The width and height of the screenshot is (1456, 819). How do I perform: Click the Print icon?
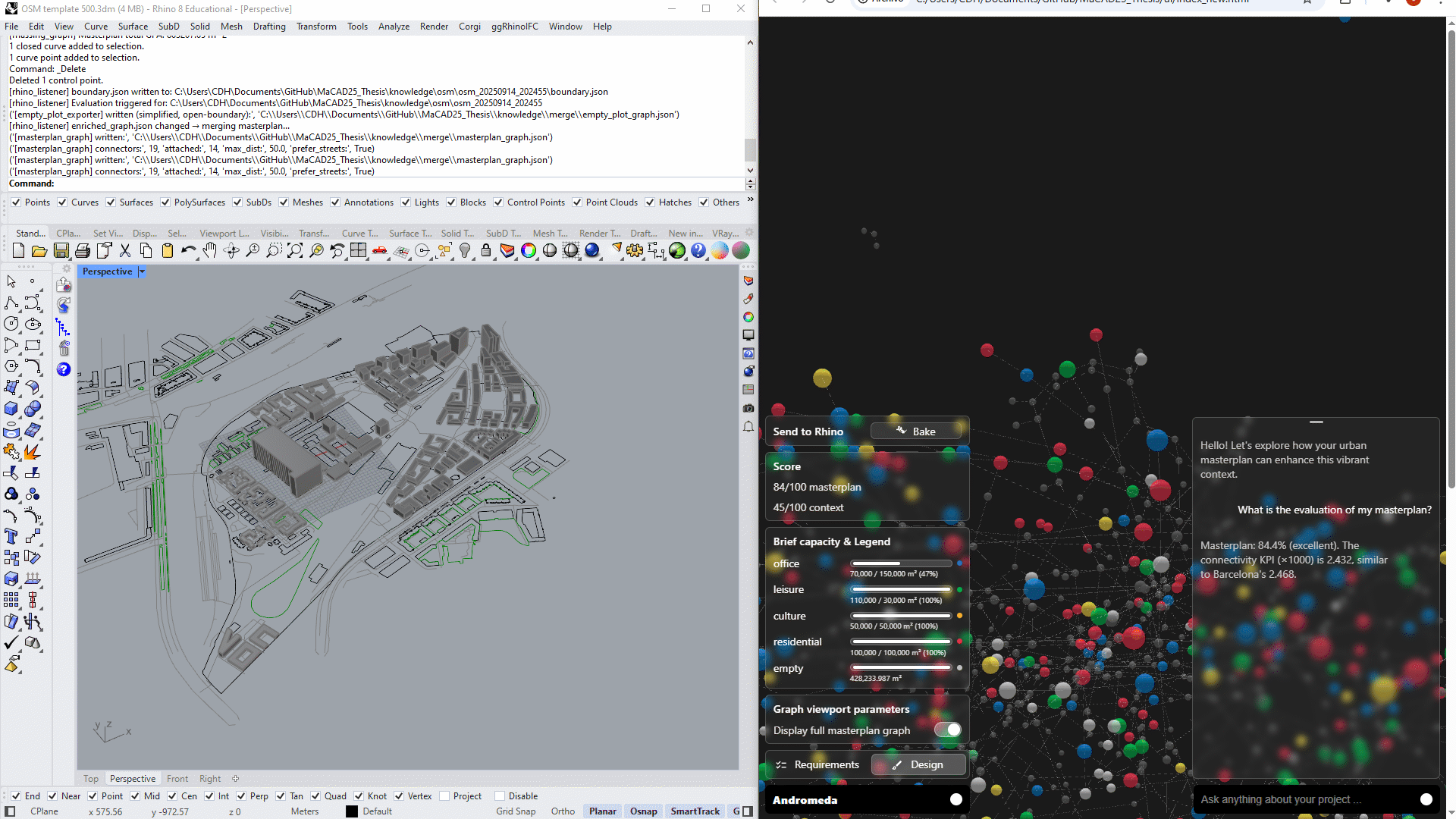point(83,251)
